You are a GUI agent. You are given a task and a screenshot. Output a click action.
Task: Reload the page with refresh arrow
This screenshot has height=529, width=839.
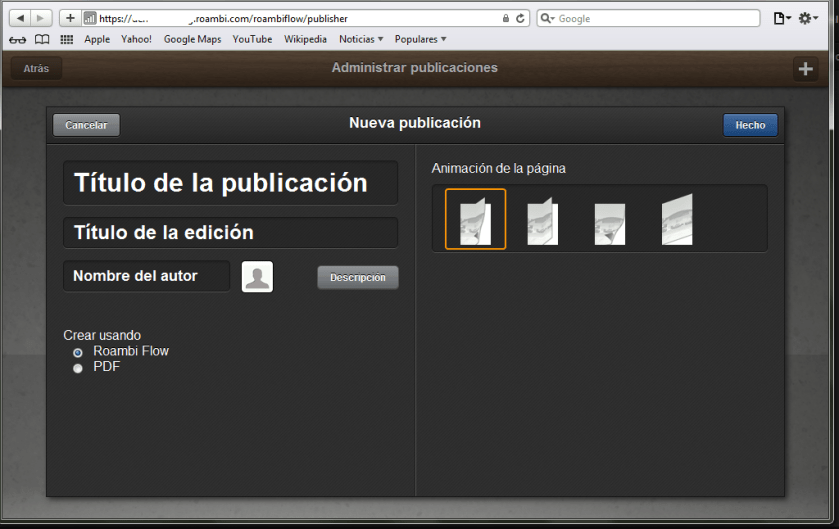tap(521, 18)
